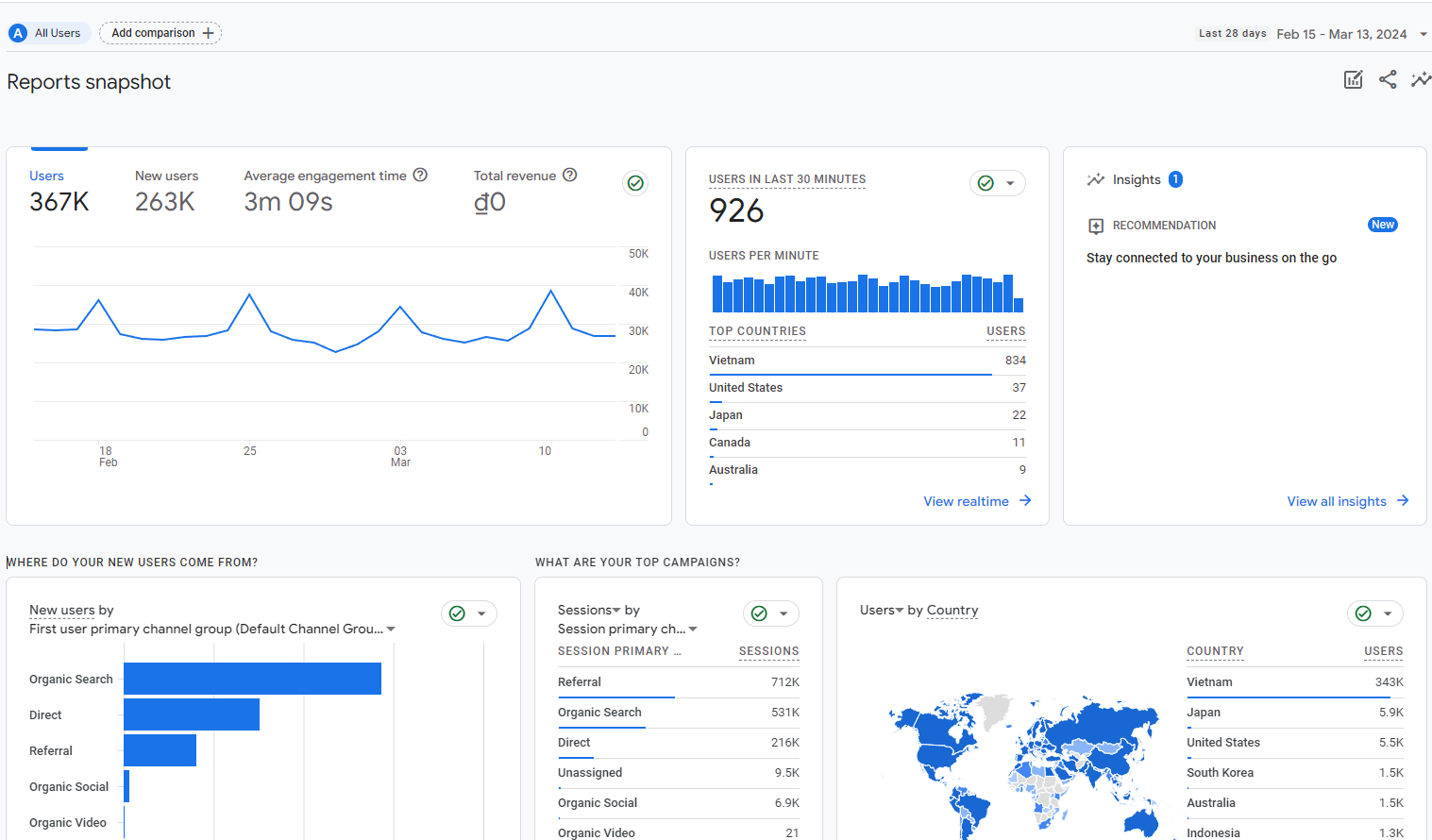Expand the Users by Country status dropdown arrow

[x=1388, y=613]
